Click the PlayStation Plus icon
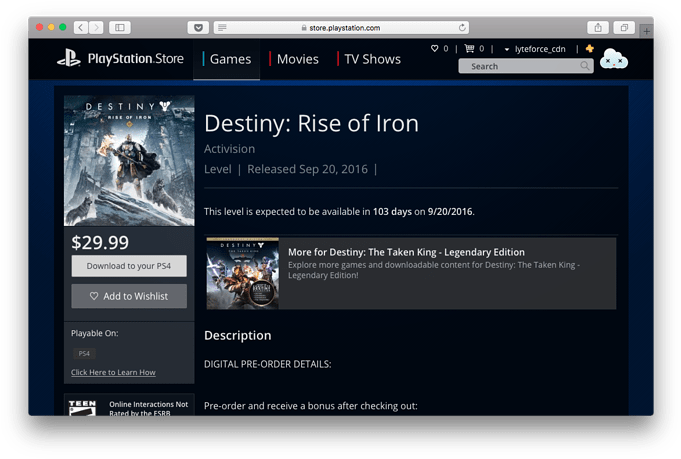 590,48
